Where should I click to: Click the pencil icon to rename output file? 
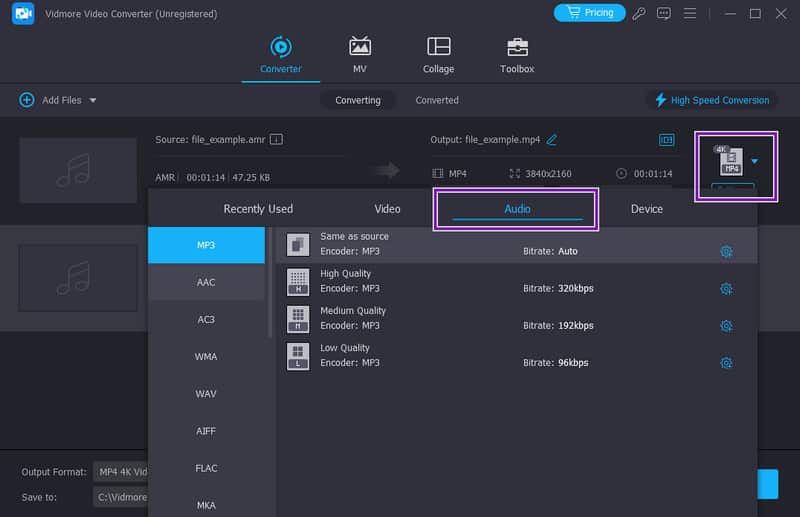[x=552, y=140]
